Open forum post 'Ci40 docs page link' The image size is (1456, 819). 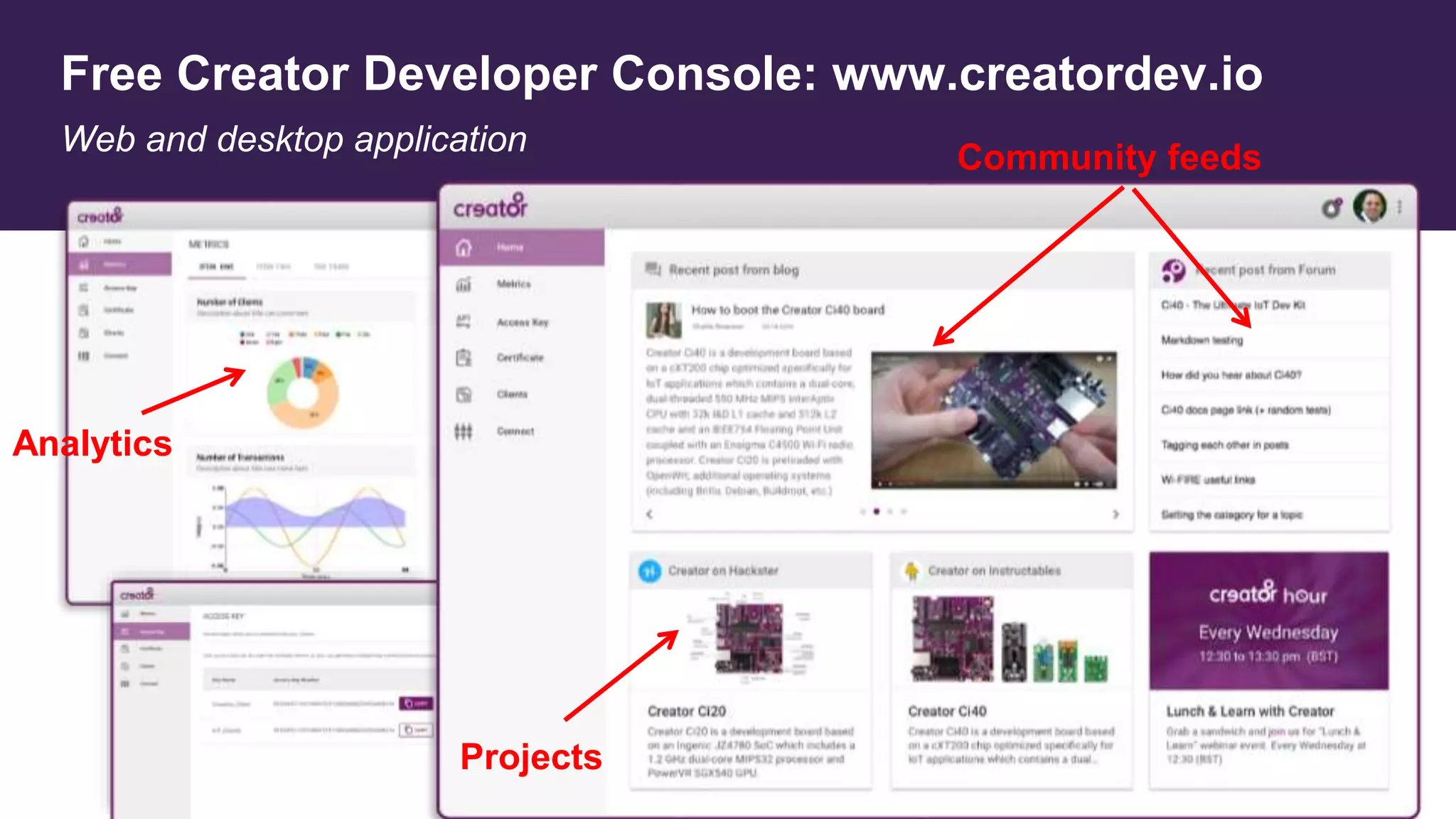[x=1246, y=409]
